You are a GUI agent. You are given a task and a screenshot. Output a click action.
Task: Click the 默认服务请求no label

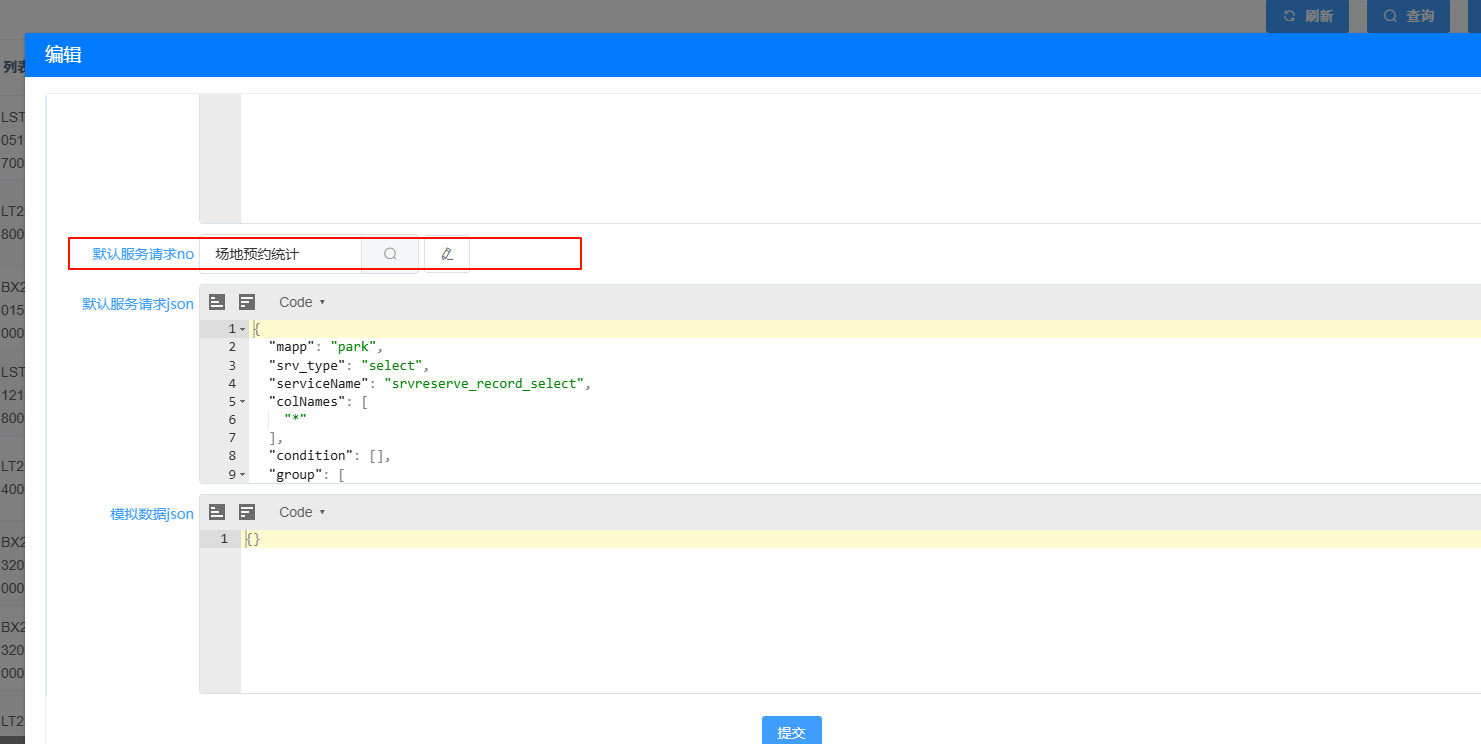(x=143, y=254)
